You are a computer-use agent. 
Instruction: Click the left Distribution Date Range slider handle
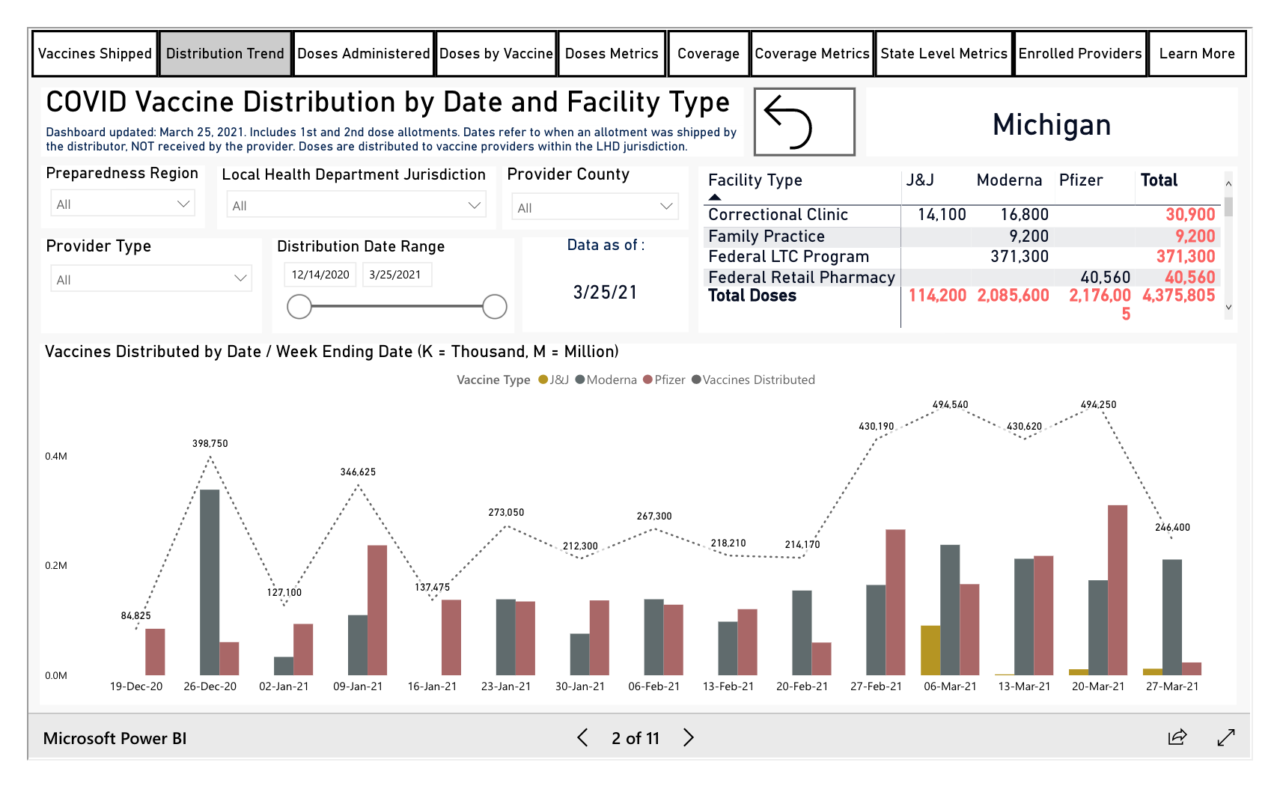tap(299, 306)
